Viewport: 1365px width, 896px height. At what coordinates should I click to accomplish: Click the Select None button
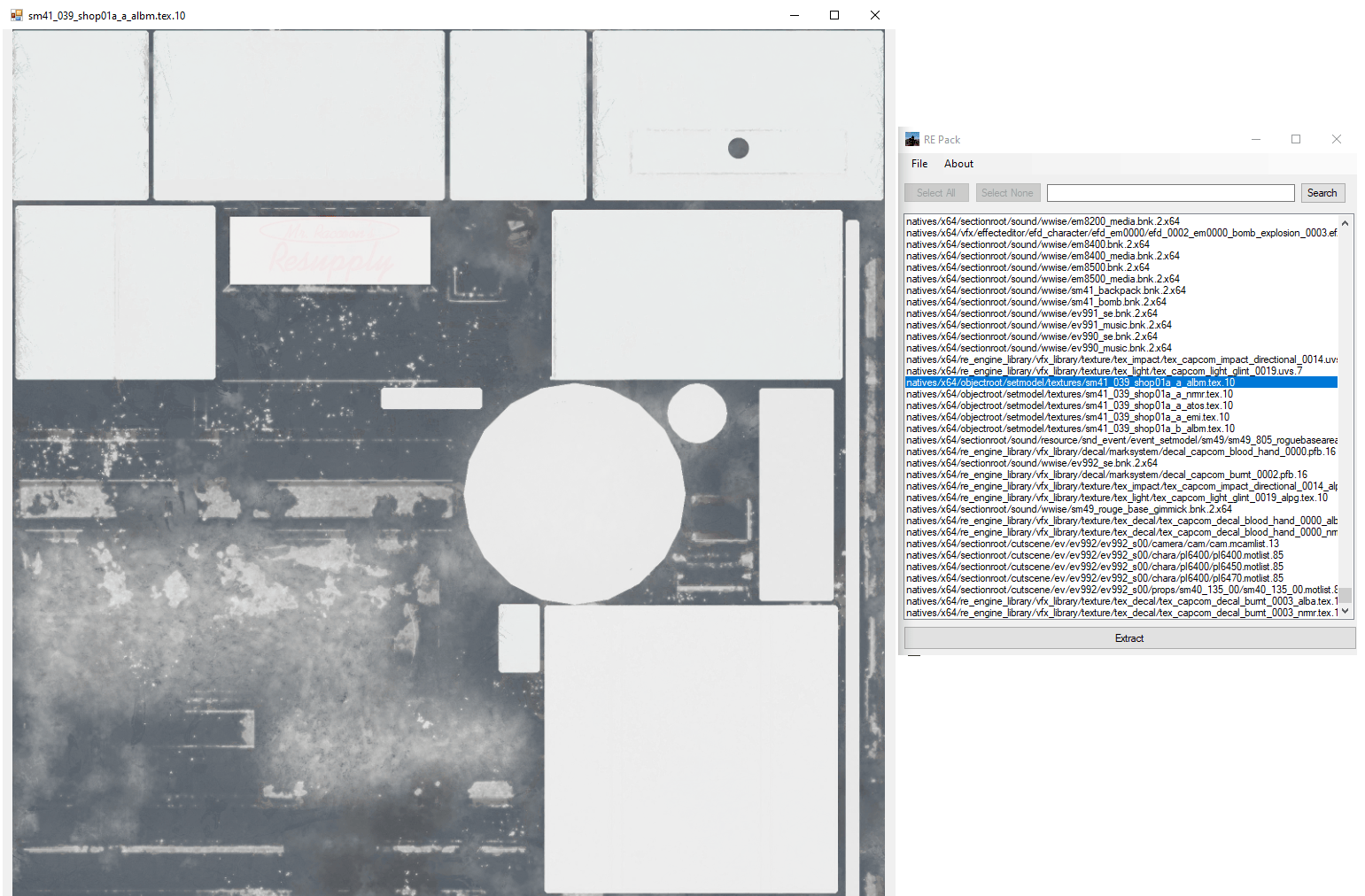(1007, 193)
